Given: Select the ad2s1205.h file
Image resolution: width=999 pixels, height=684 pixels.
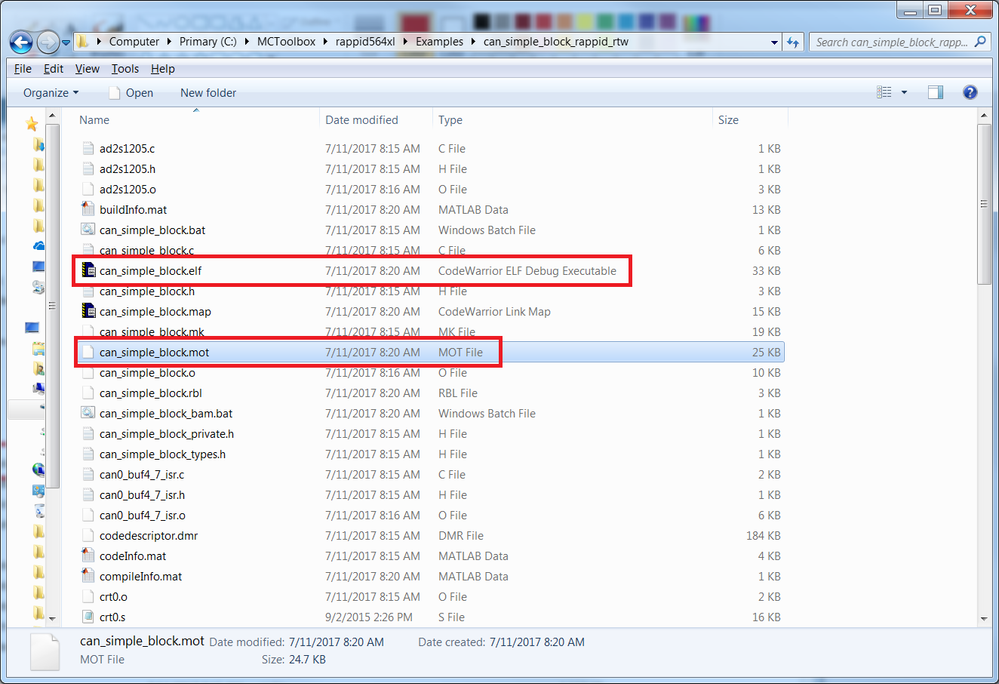Looking at the screenshot, I should click(x=127, y=169).
